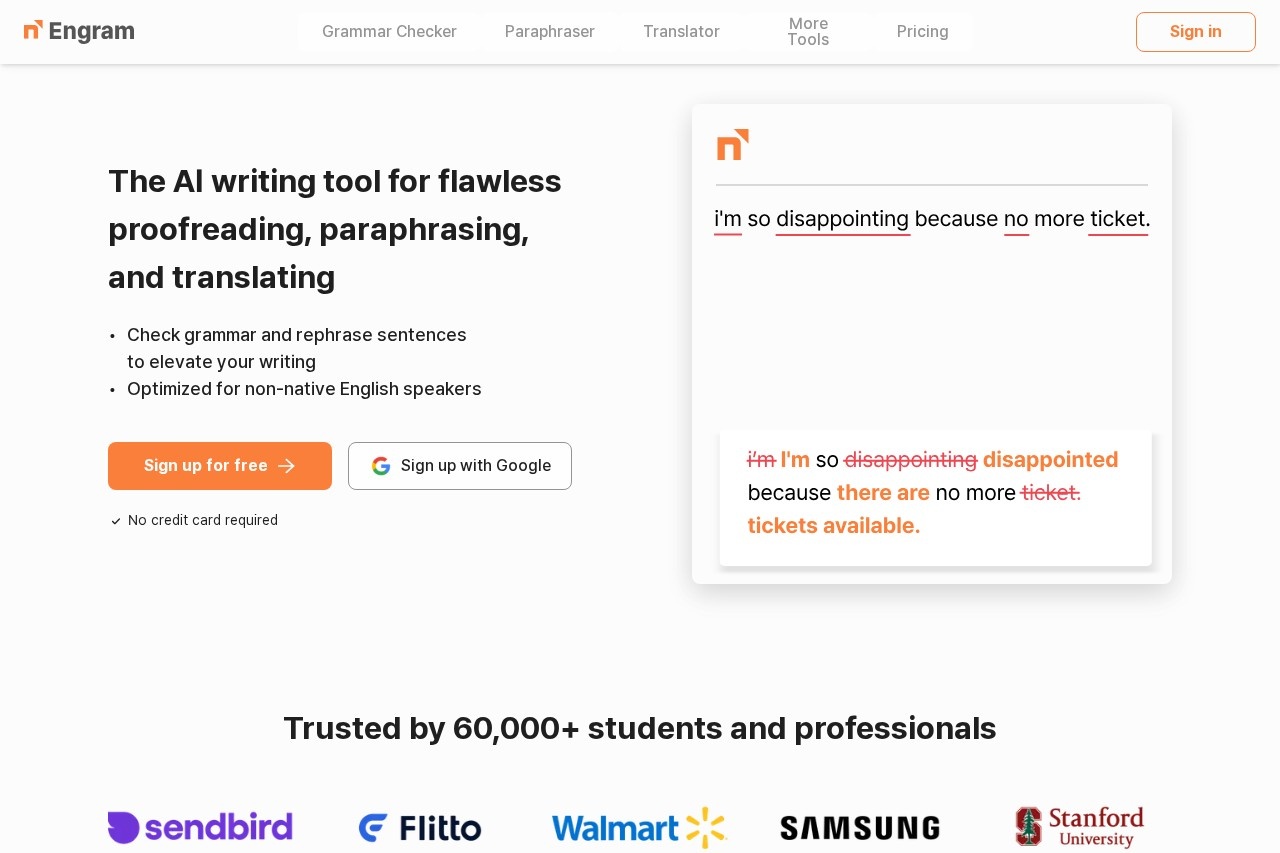Viewport: 1280px width, 853px height.
Task: Open the Paraphraser page
Action: tap(550, 32)
